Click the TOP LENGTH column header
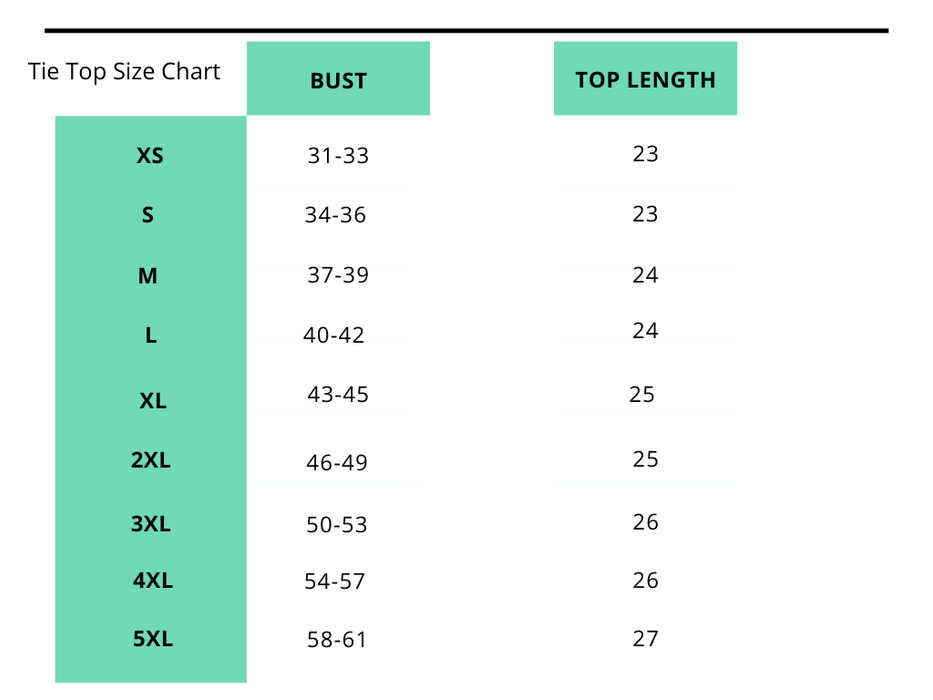Image resolution: width=933 pixels, height=700 pixels. tap(645, 79)
